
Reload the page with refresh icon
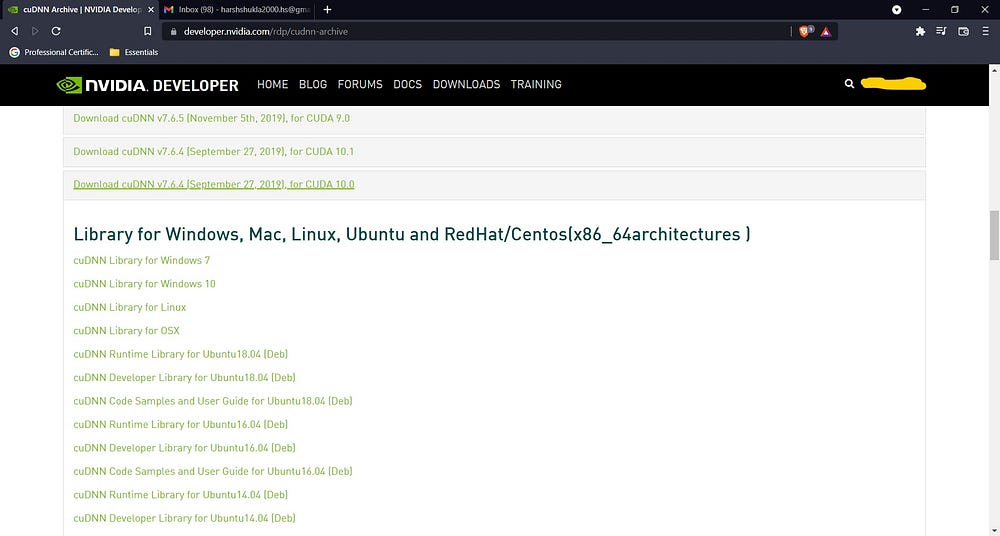point(56,31)
